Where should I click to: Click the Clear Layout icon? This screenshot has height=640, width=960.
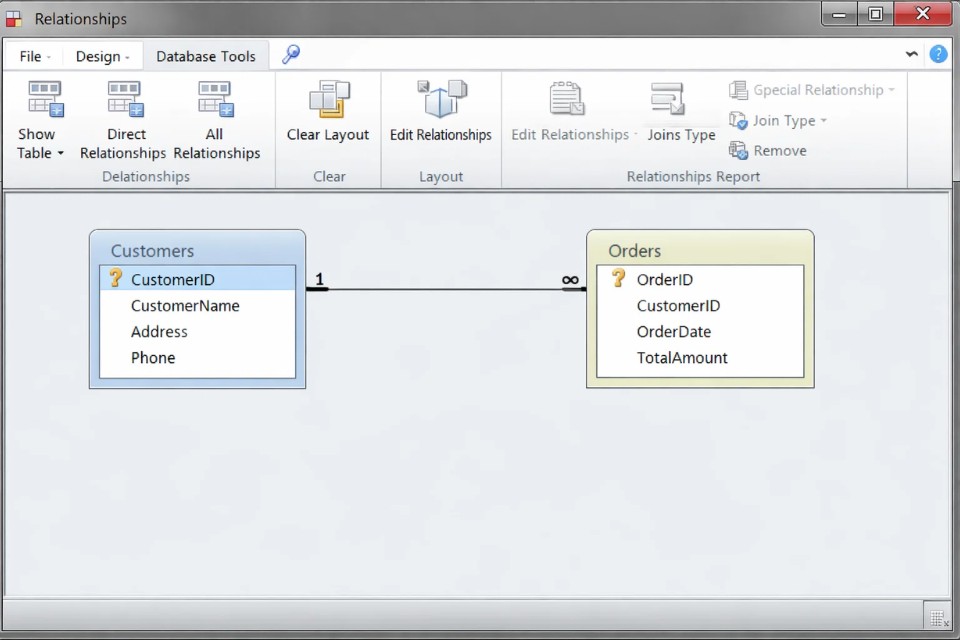click(x=329, y=100)
